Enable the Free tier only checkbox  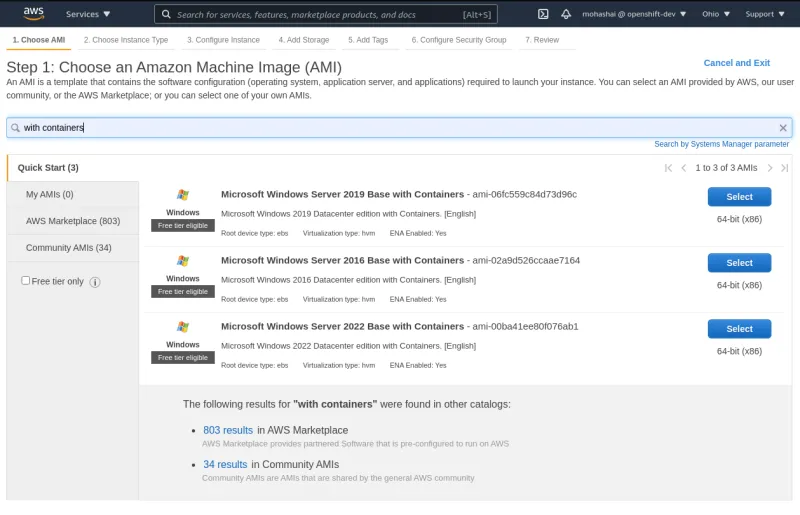pos(26,281)
